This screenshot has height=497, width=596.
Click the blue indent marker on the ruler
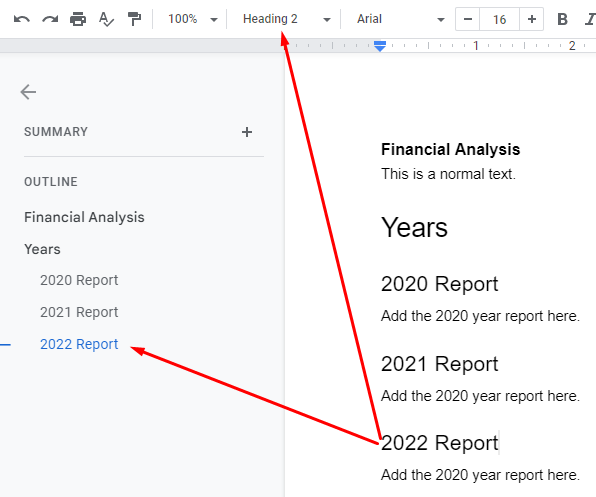tap(380, 46)
